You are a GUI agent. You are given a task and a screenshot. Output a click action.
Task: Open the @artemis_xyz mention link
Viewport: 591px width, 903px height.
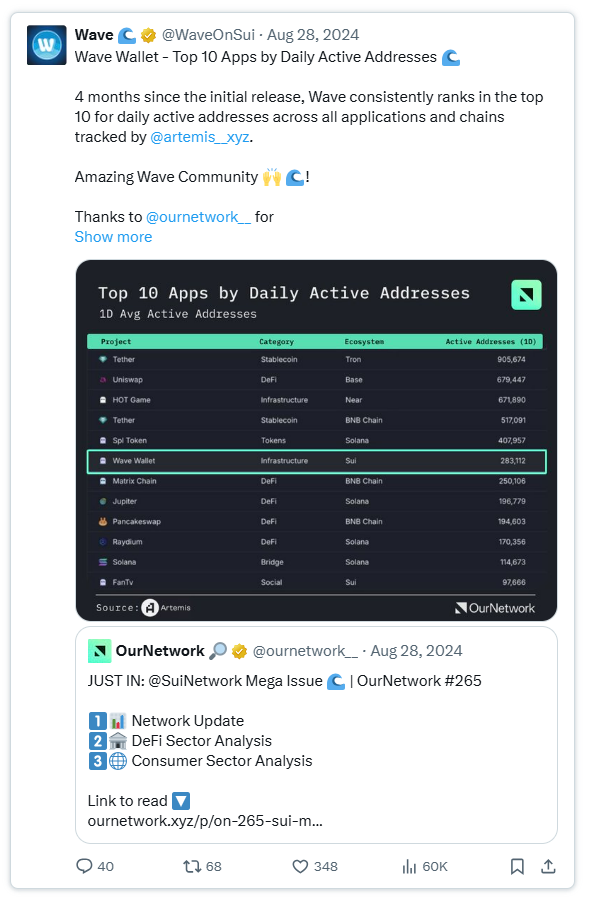200,137
